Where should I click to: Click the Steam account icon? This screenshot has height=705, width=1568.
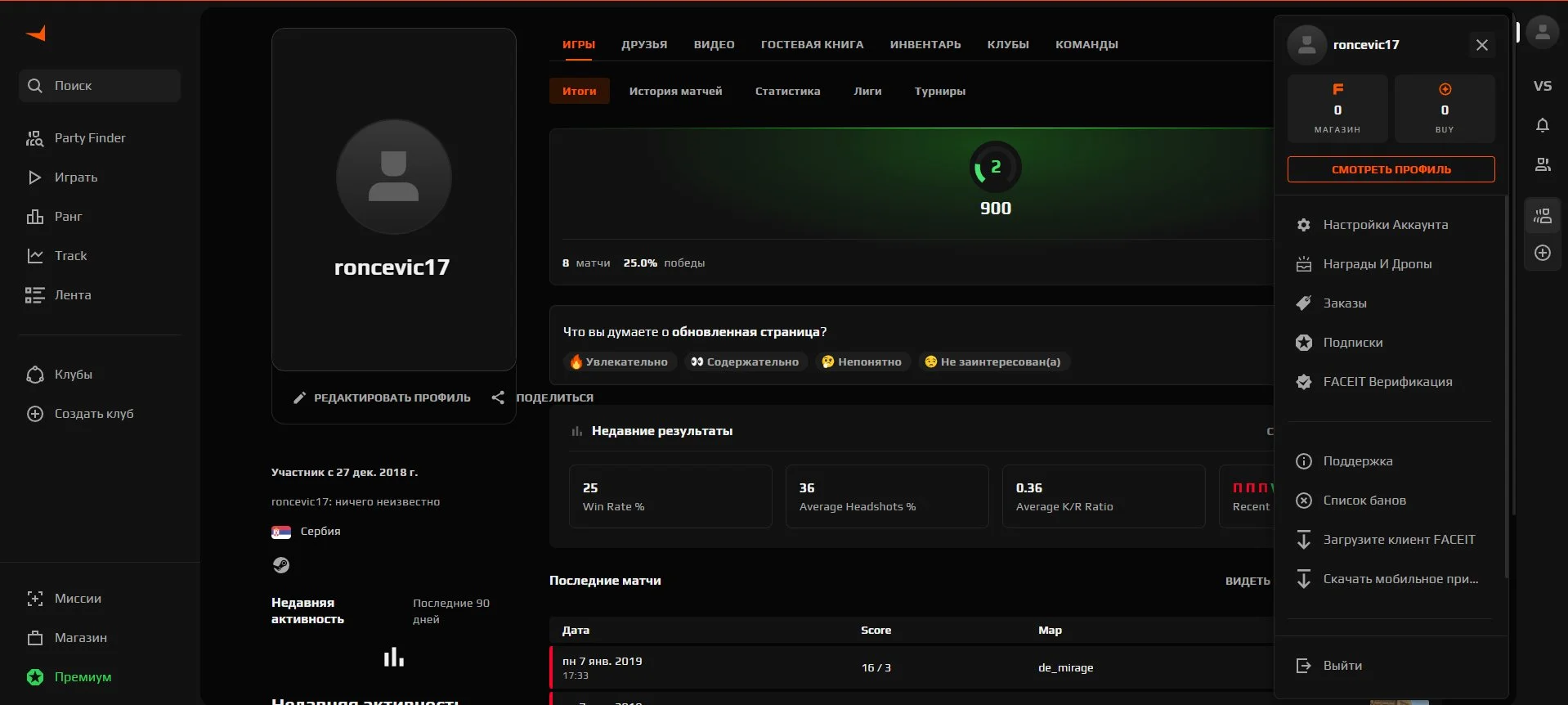click(280, 564)
